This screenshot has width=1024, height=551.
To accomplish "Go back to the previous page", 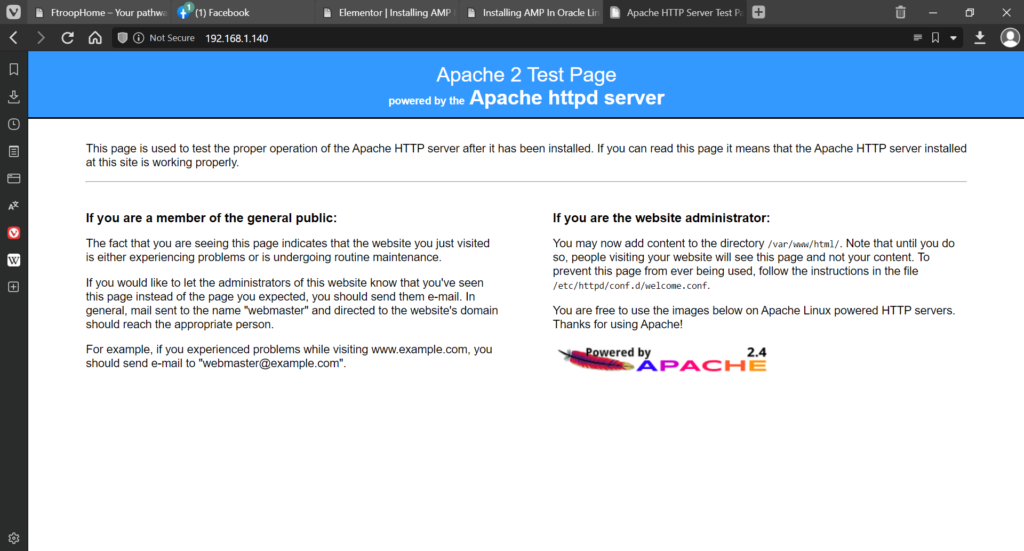I will tap(14, 38).
